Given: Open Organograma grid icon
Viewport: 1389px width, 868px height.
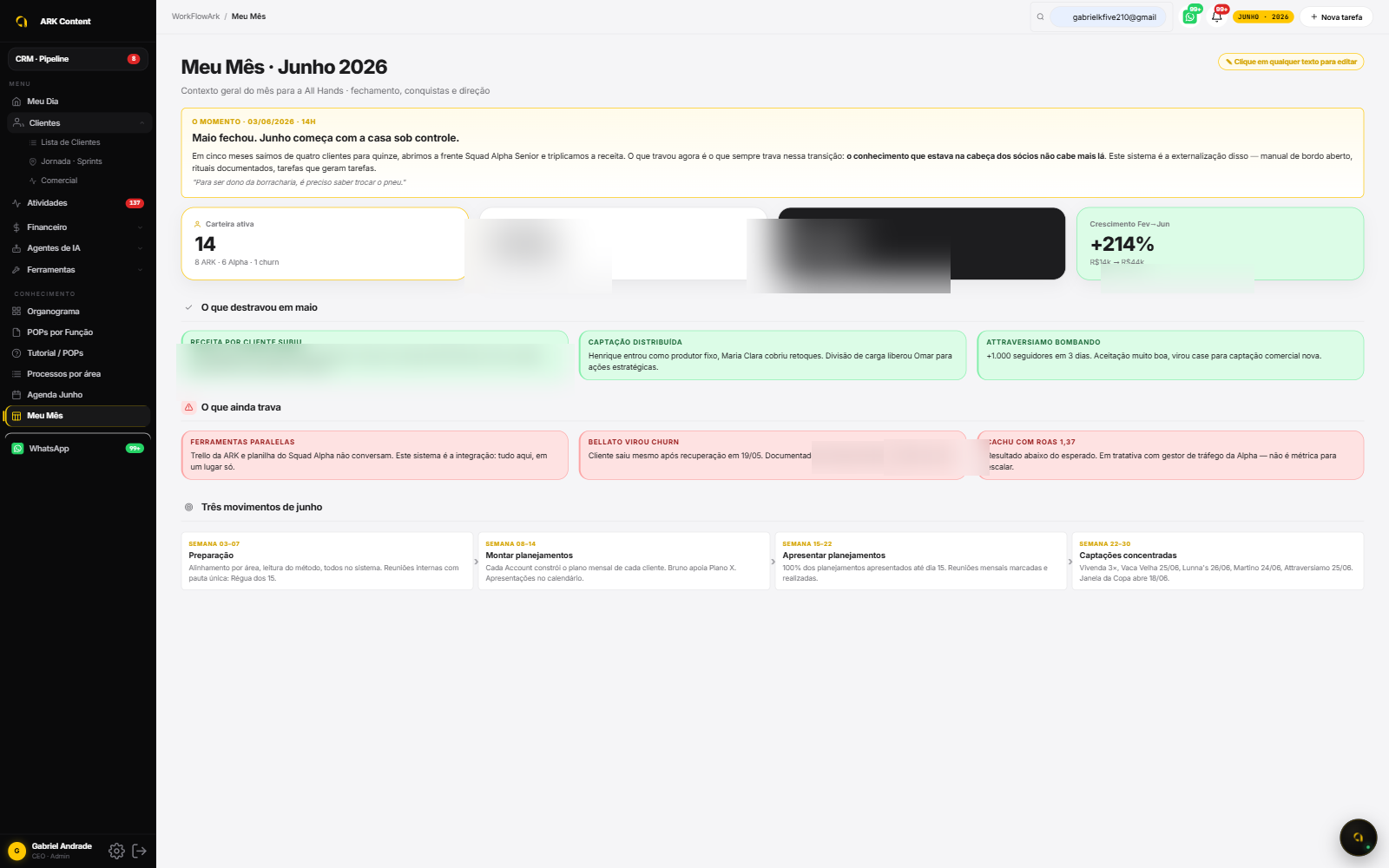Looking at the screenshot, I should (16, 312).
